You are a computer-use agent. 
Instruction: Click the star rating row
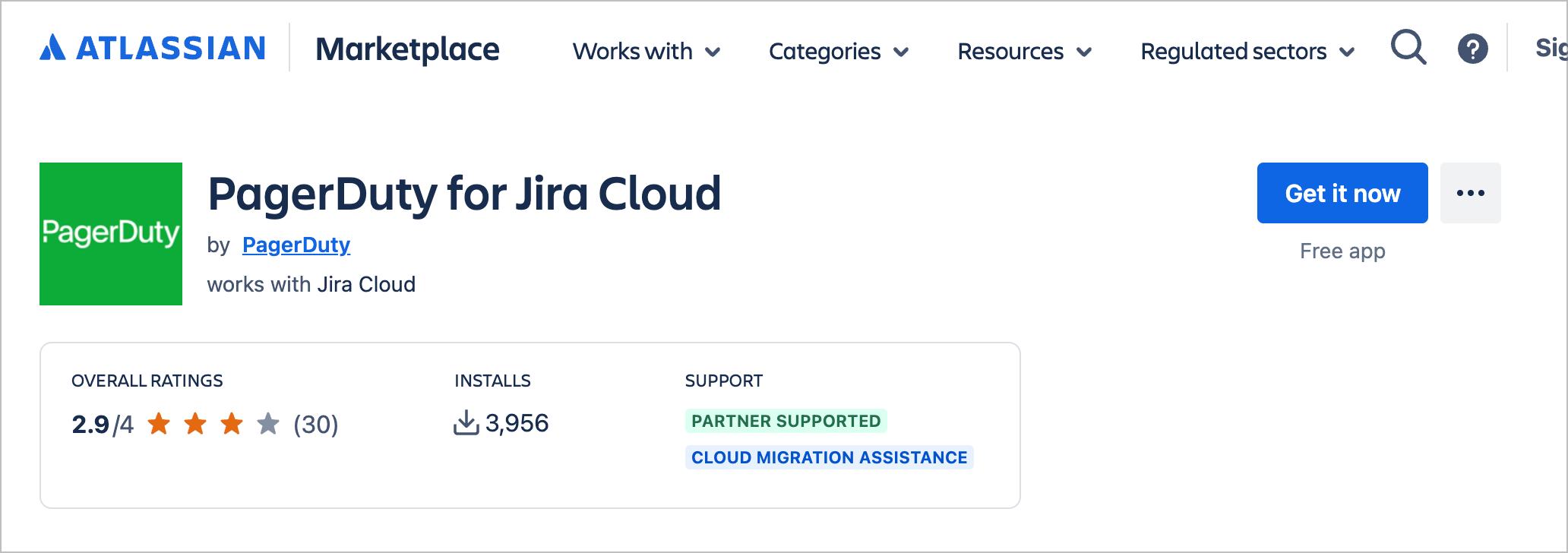coord(213,424)
